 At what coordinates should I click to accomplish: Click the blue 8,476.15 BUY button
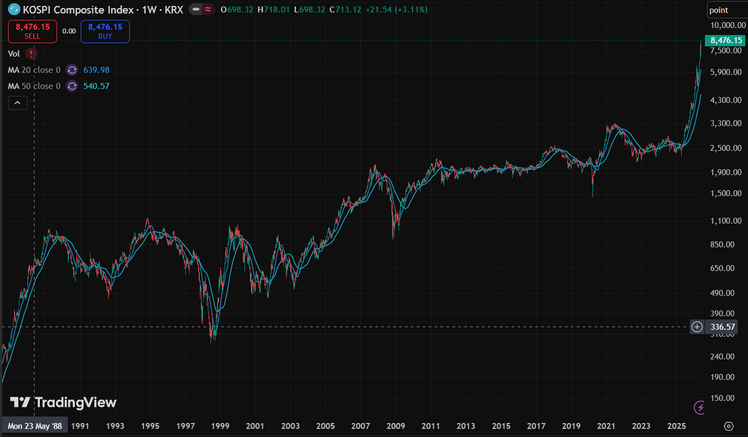pyautogui.click(x=105, y=31)
